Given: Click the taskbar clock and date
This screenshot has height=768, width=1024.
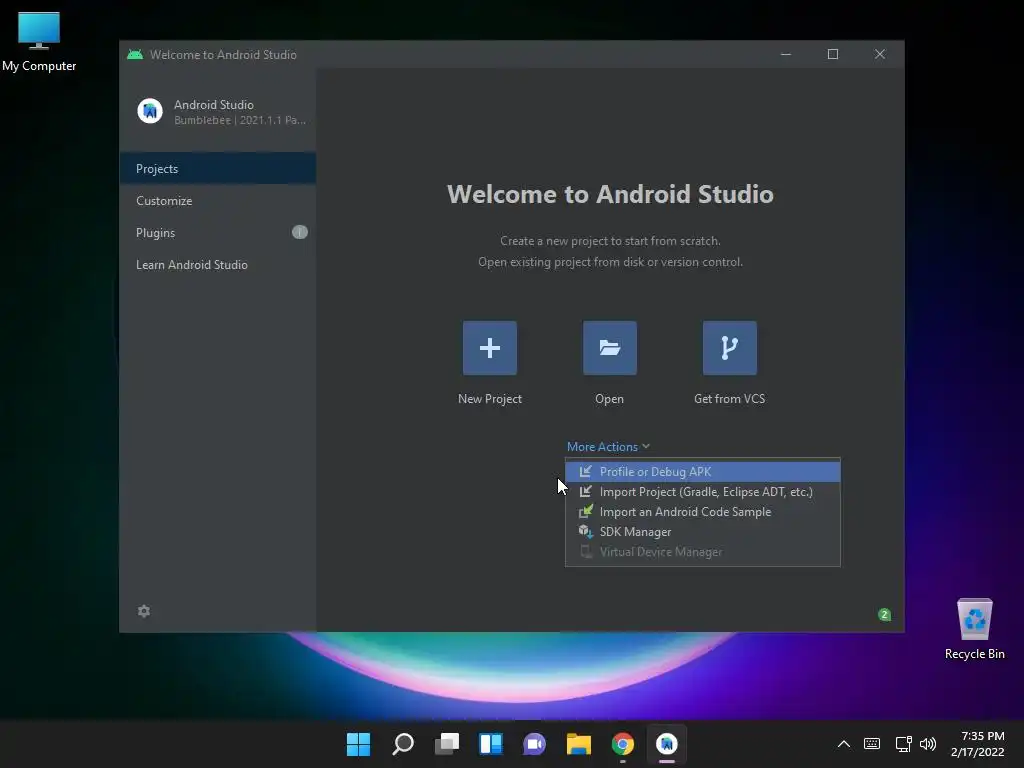Looking at the screenshot, I should [x=978, y=744].
